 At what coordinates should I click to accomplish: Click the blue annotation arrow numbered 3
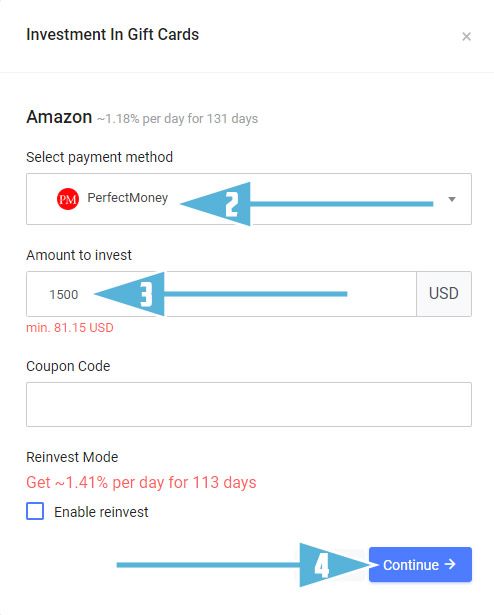tap(221, 294)
